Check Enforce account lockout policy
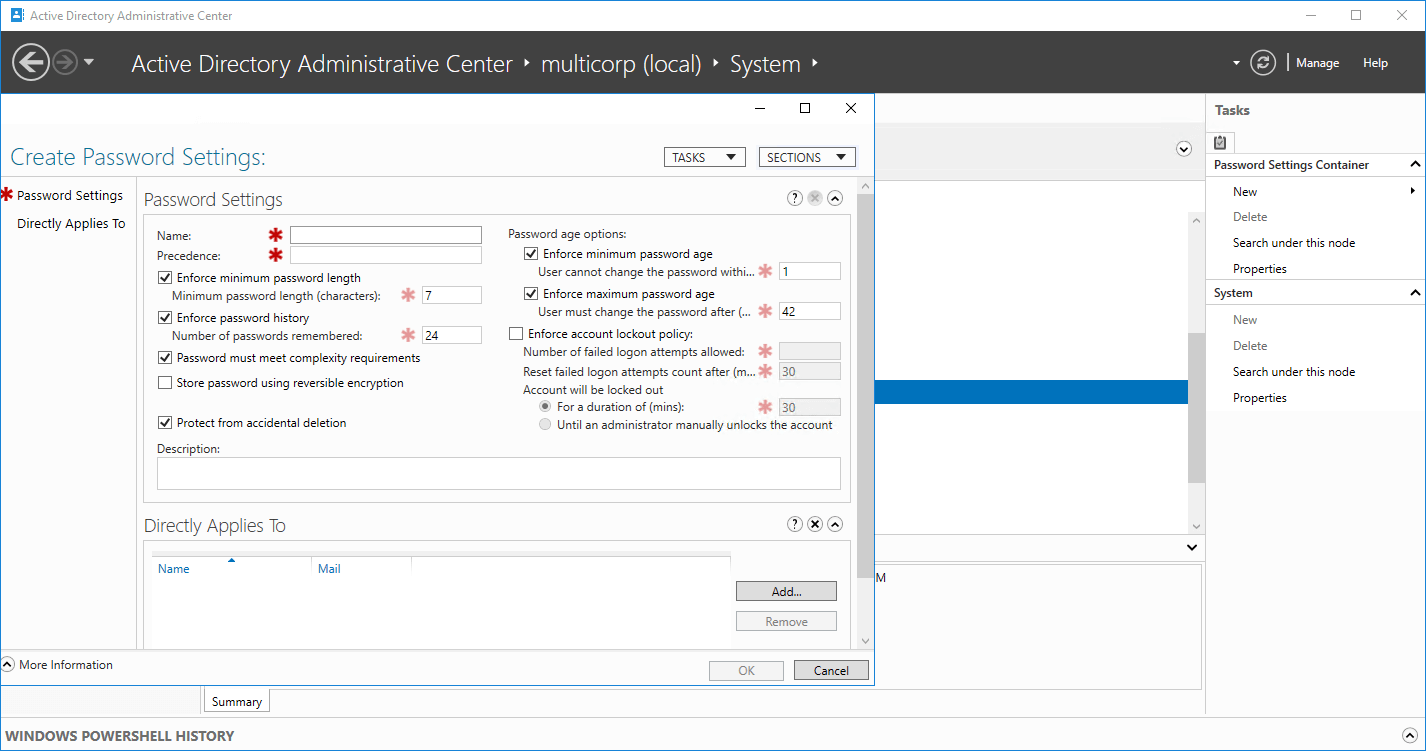The height and width of the screenshot is (751, 1426). pyautogui.click(x=516, y=334)
